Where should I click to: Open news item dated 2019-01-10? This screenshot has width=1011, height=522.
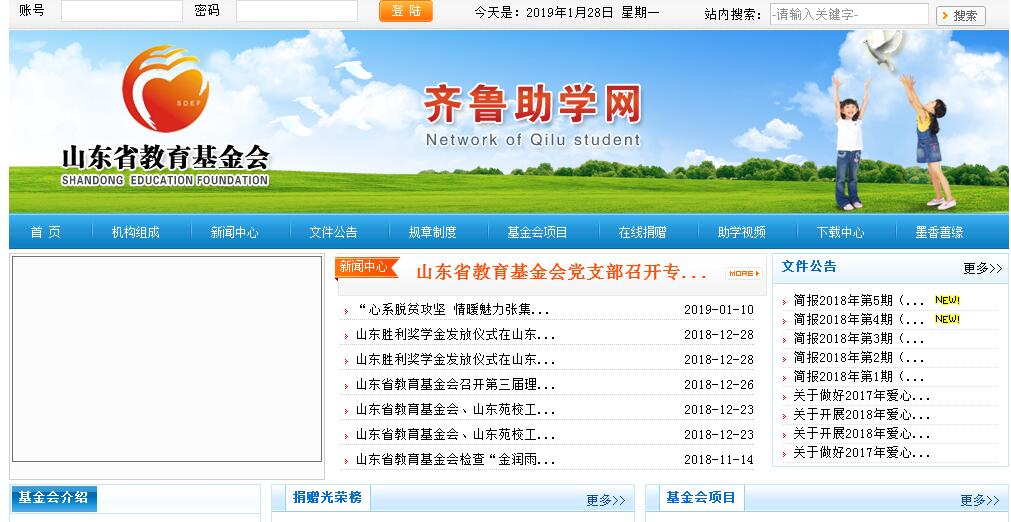(x=453, y=310)
